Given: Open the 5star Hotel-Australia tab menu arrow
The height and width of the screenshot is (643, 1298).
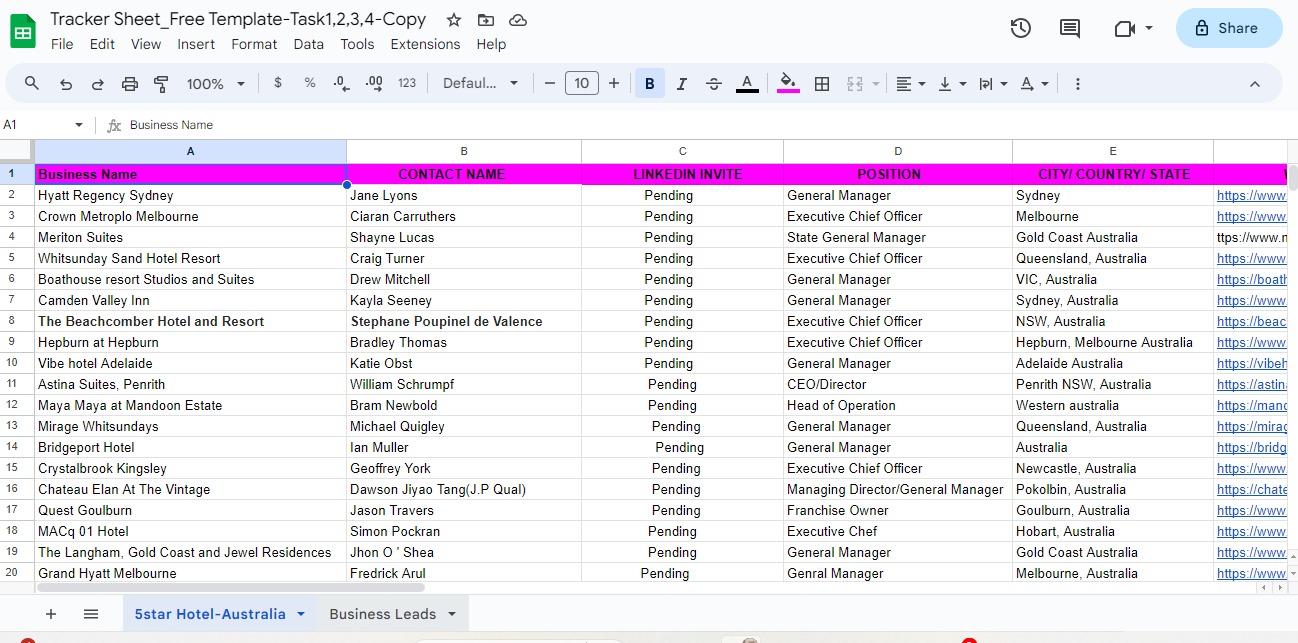Looking at the screenshot, I should click(301, 614).
